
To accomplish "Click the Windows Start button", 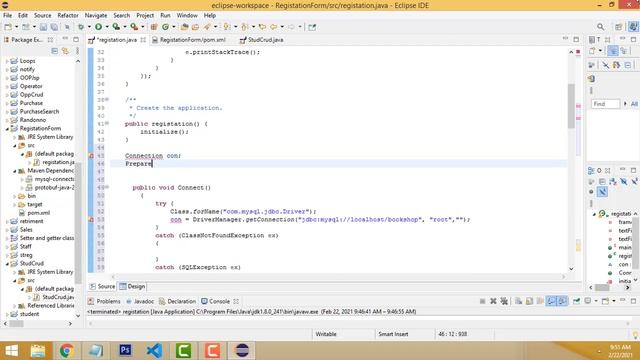I will point(11,351).
